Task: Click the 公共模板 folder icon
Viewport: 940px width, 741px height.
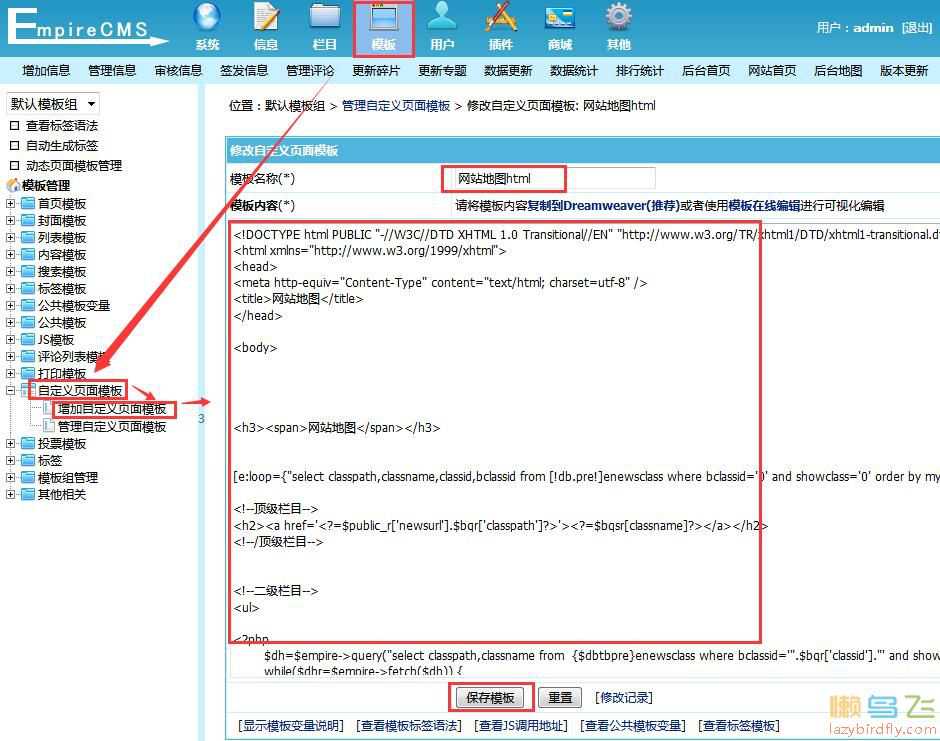Action: pos(28,323)
